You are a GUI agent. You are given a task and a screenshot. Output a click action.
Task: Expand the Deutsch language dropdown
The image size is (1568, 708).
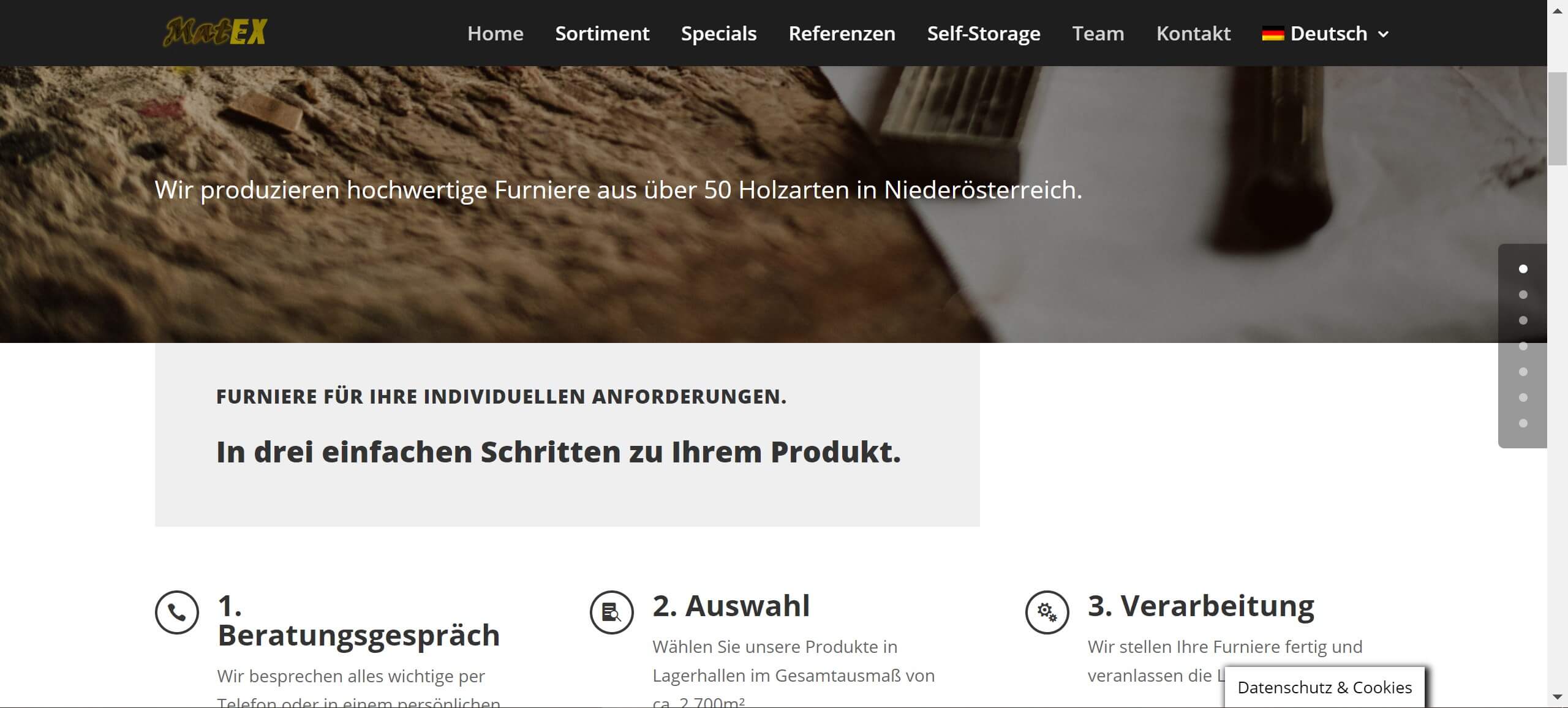click(1326, 33)
